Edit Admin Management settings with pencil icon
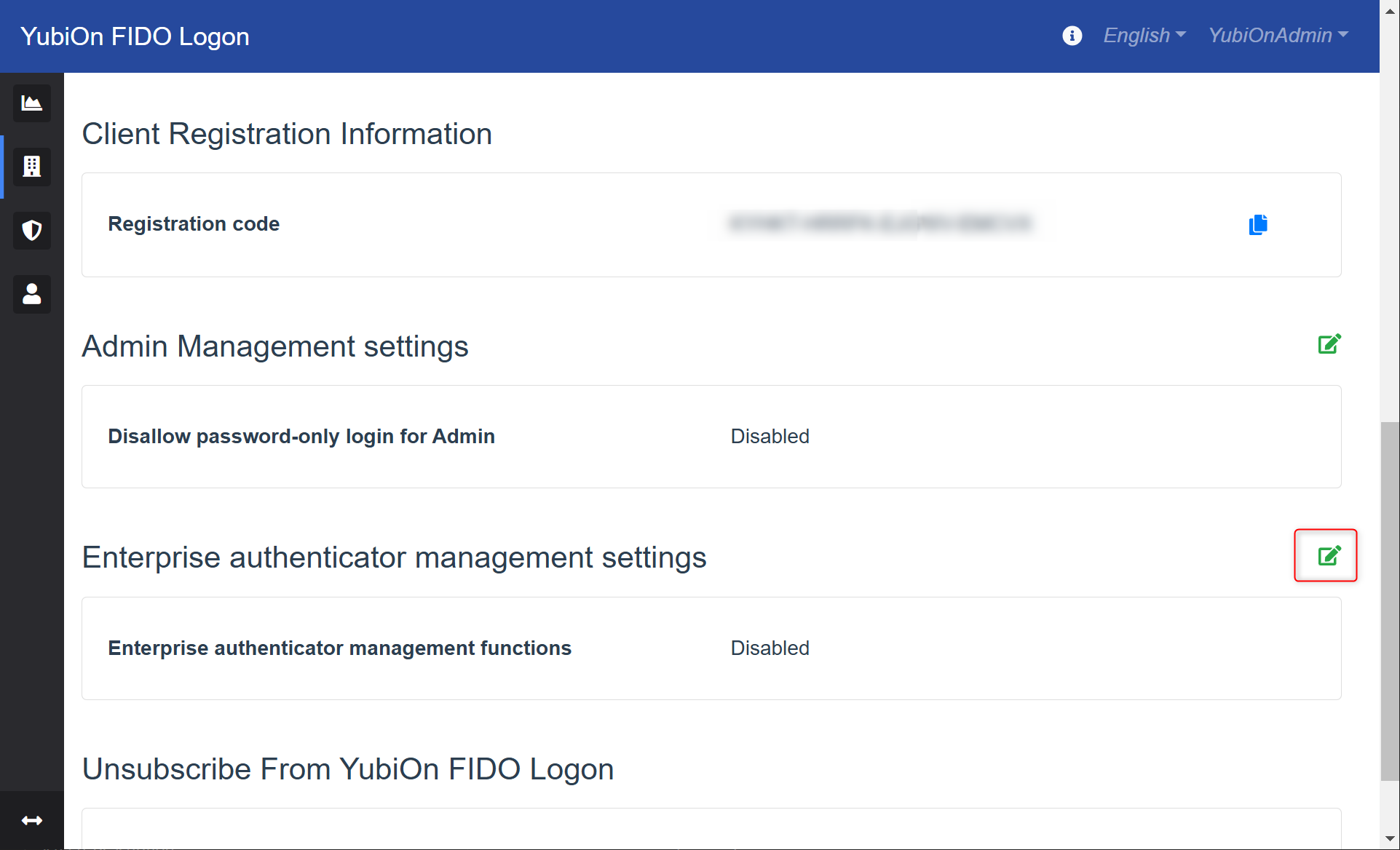The width and height of the screenshot is (1400, 850). [x=1329, y=344]
